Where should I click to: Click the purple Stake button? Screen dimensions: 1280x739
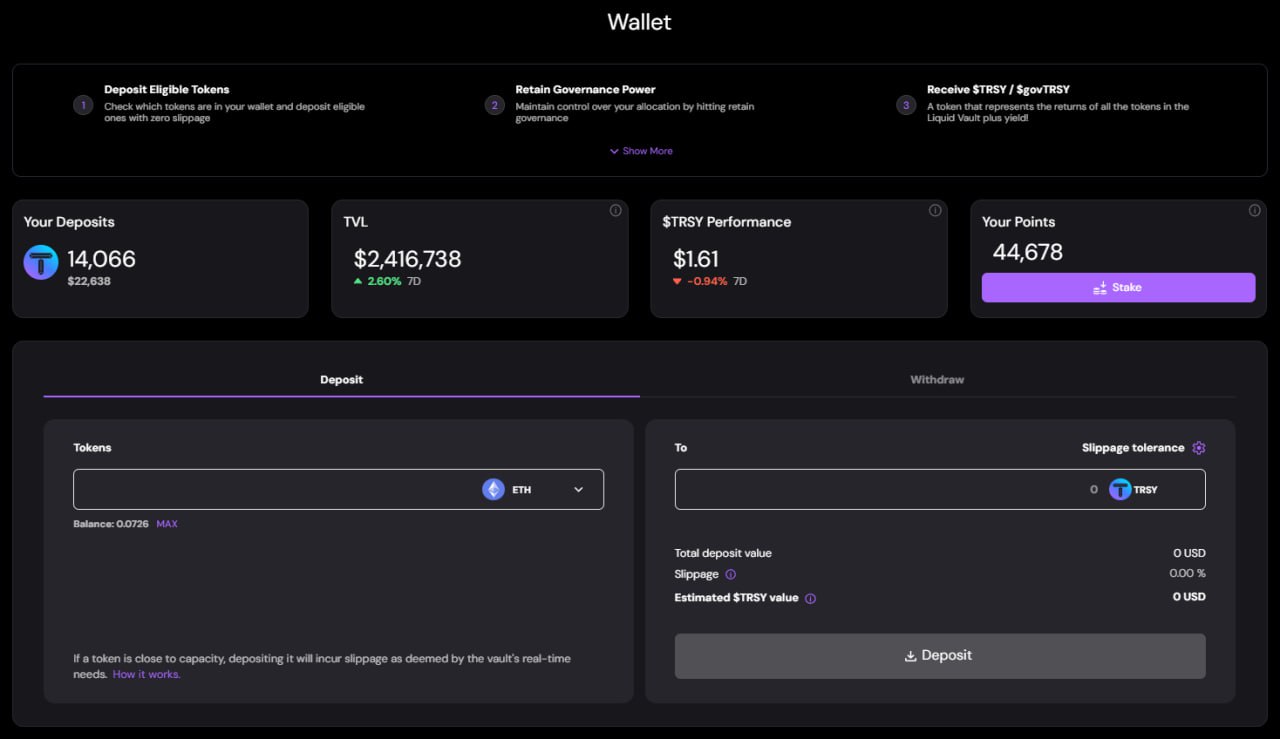[1118, 287]
